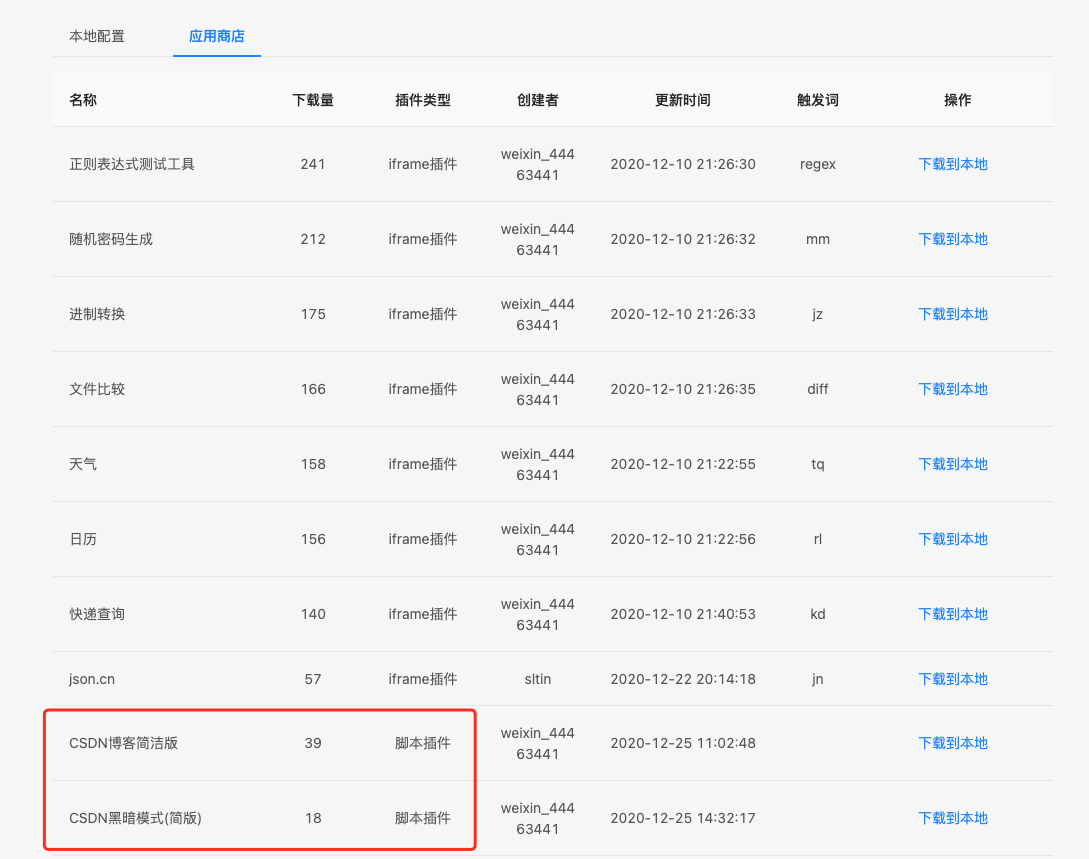Click the creator name sltin
The height and width of the screenshot is (859, 1089).
538,678
